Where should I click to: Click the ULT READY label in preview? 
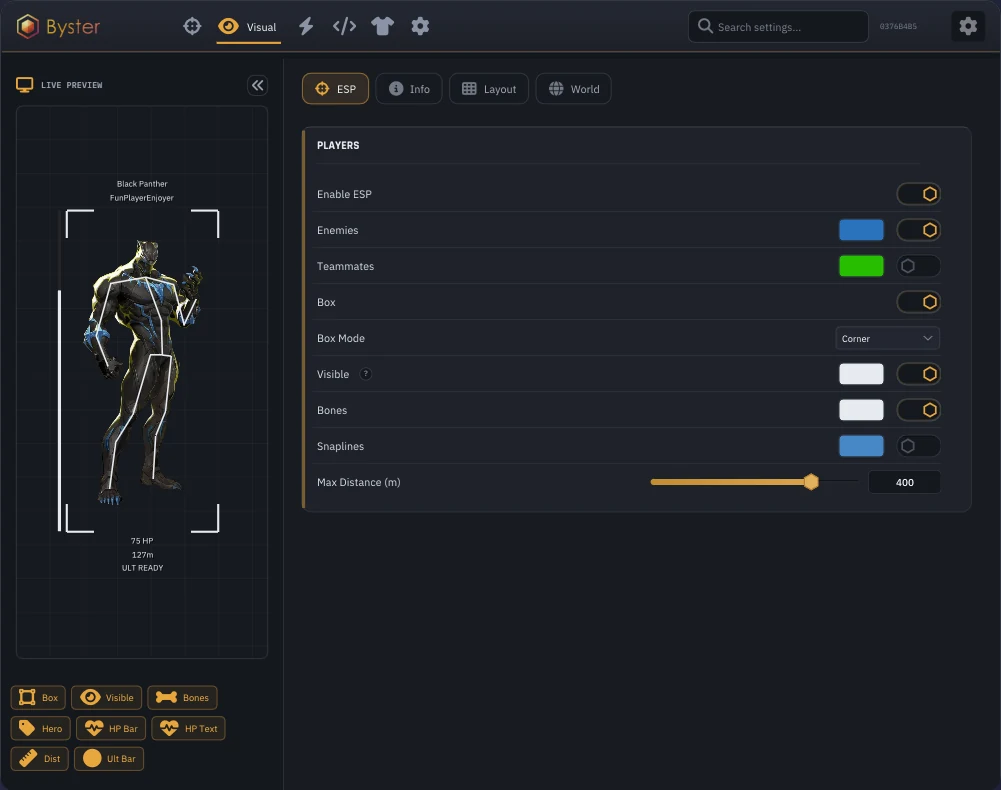click(142, 568)
